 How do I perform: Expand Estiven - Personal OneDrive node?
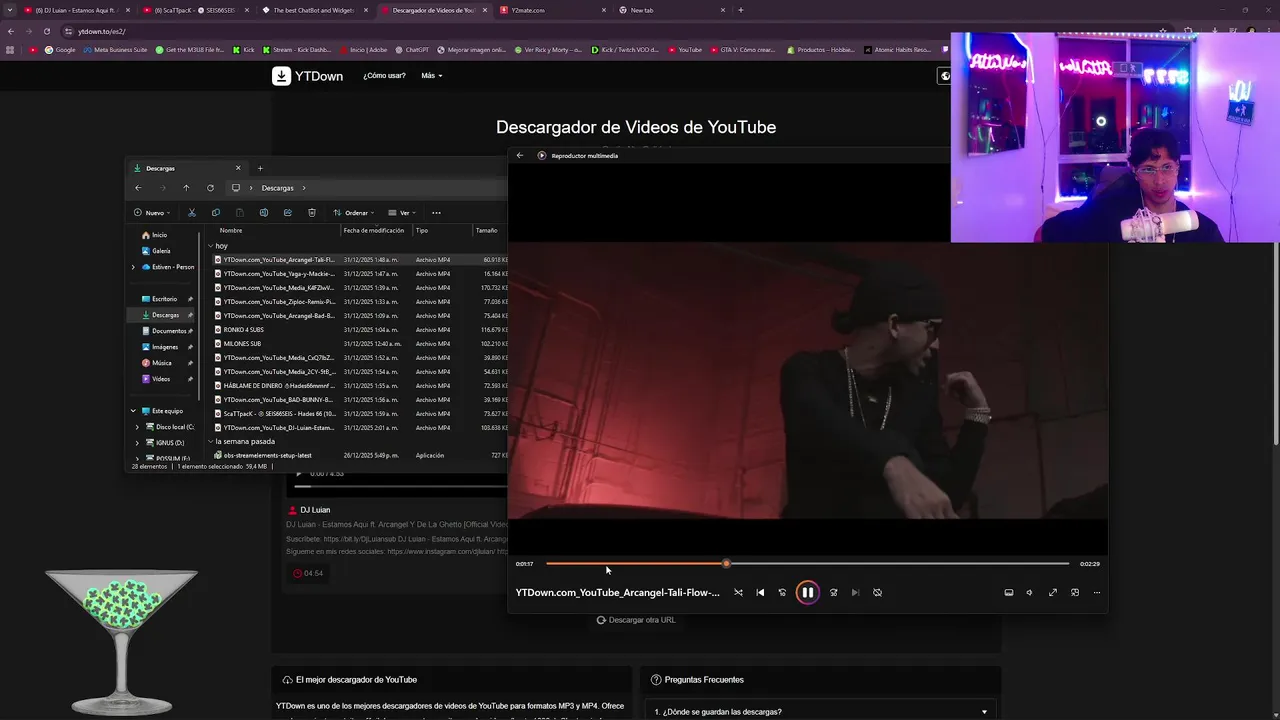[133, 267]
